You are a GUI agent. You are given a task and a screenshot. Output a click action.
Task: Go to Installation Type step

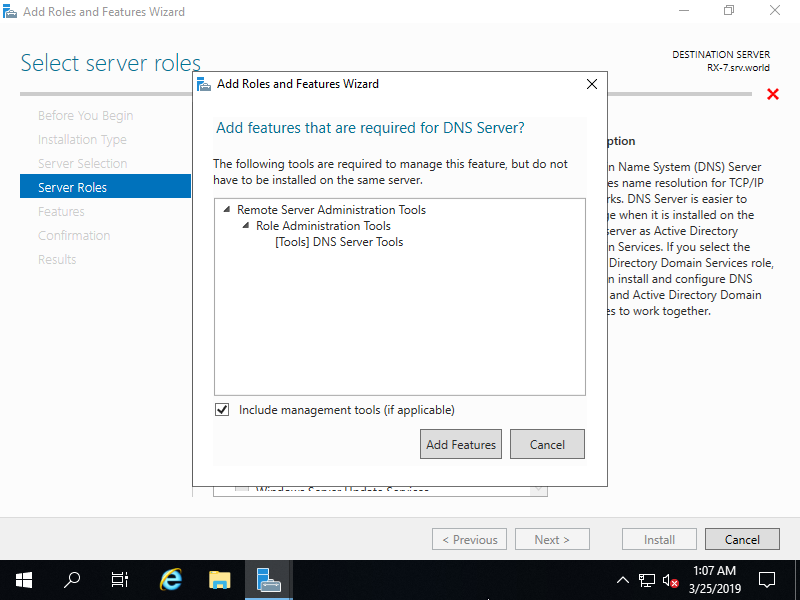[82, 140]
